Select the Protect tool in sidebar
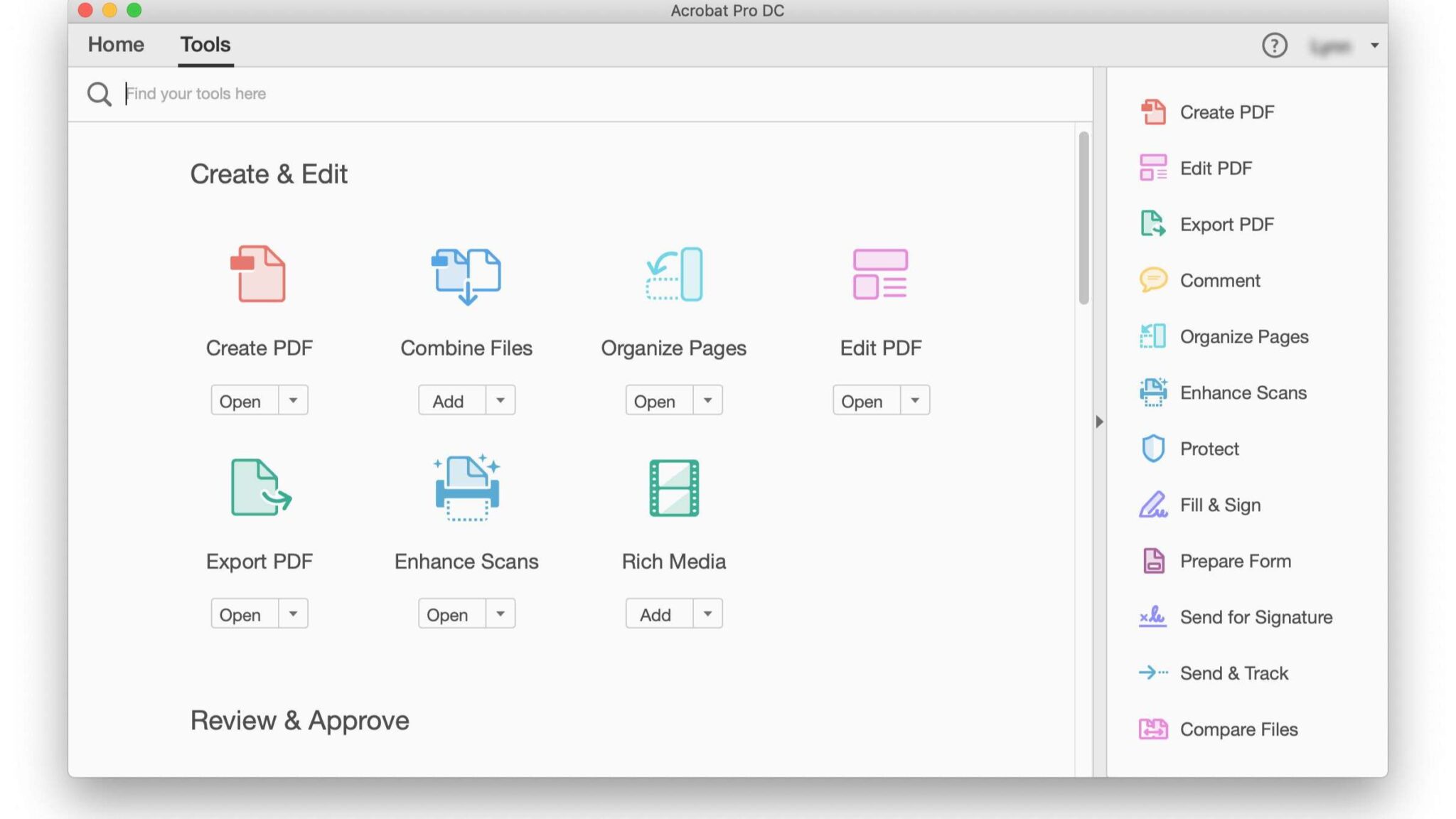 (x=1208, y=448)
